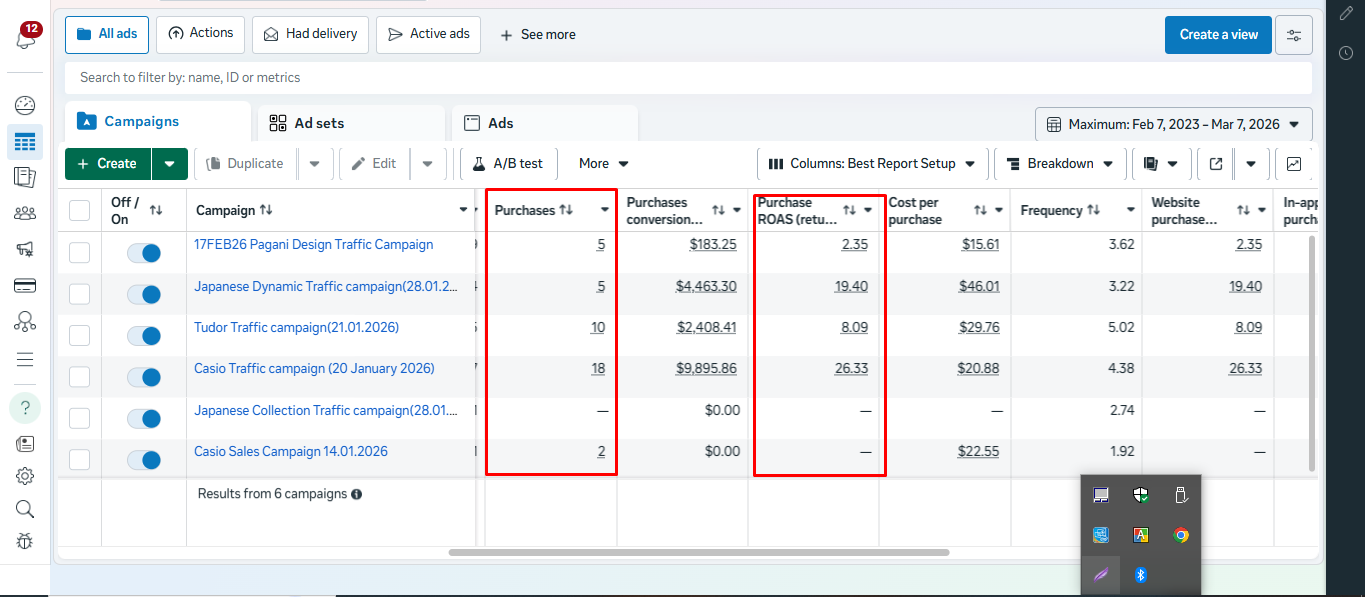Open the column customization sliders icon
The height and width of the screenshot is (597, 1365).
(1294, 35)
